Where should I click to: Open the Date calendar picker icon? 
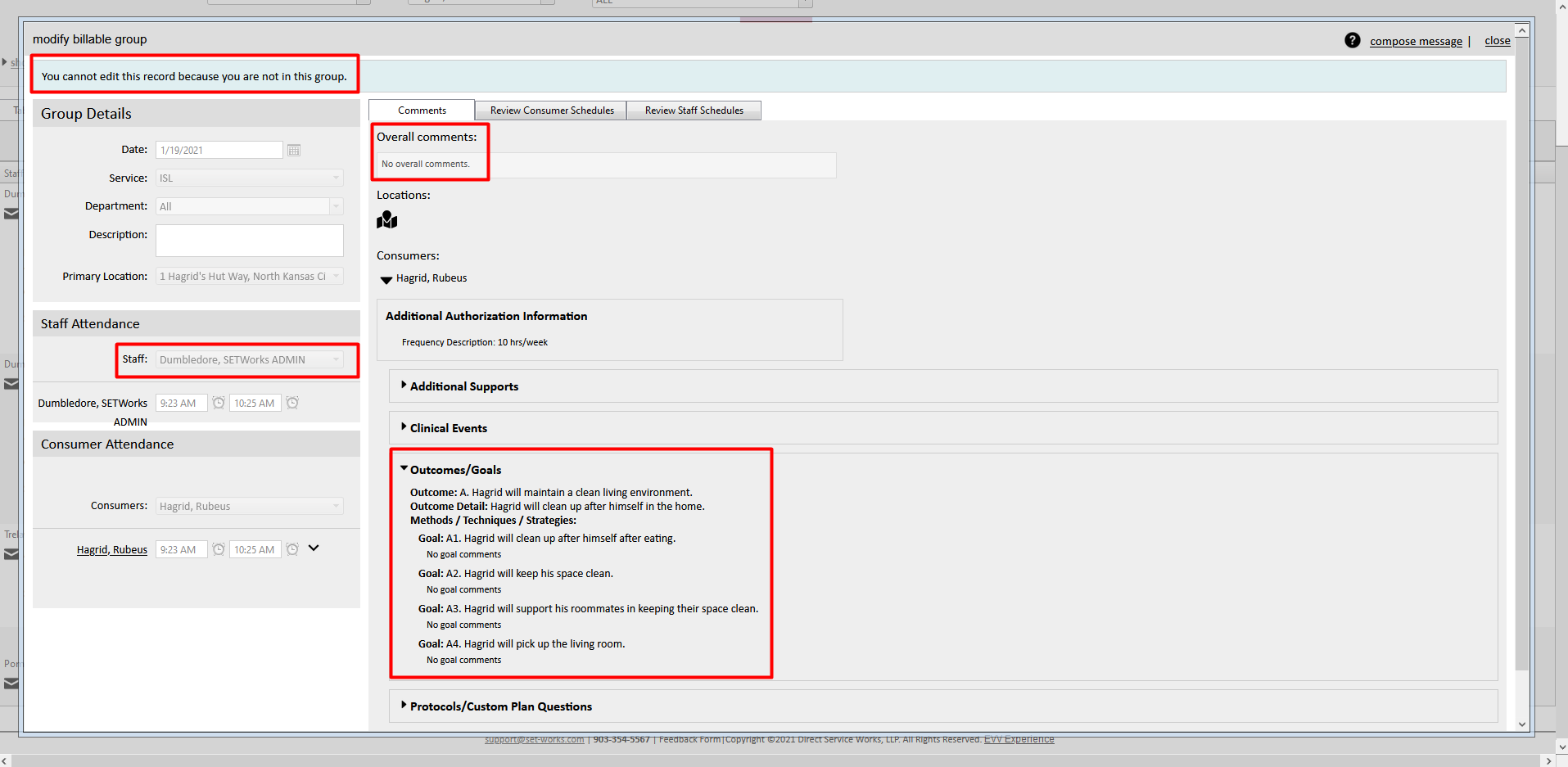coord(294,150)
